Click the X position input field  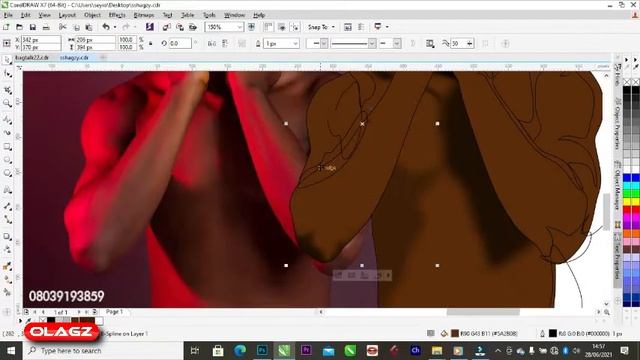[40, 40]
